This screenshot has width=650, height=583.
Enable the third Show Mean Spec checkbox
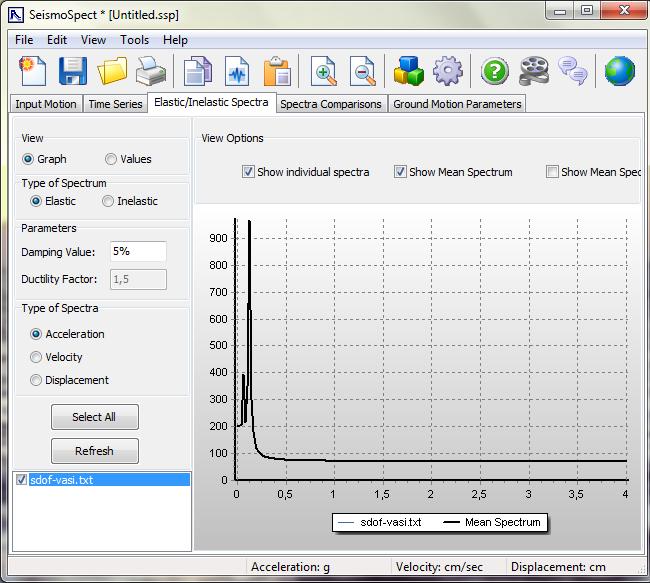tap(552, 172)
